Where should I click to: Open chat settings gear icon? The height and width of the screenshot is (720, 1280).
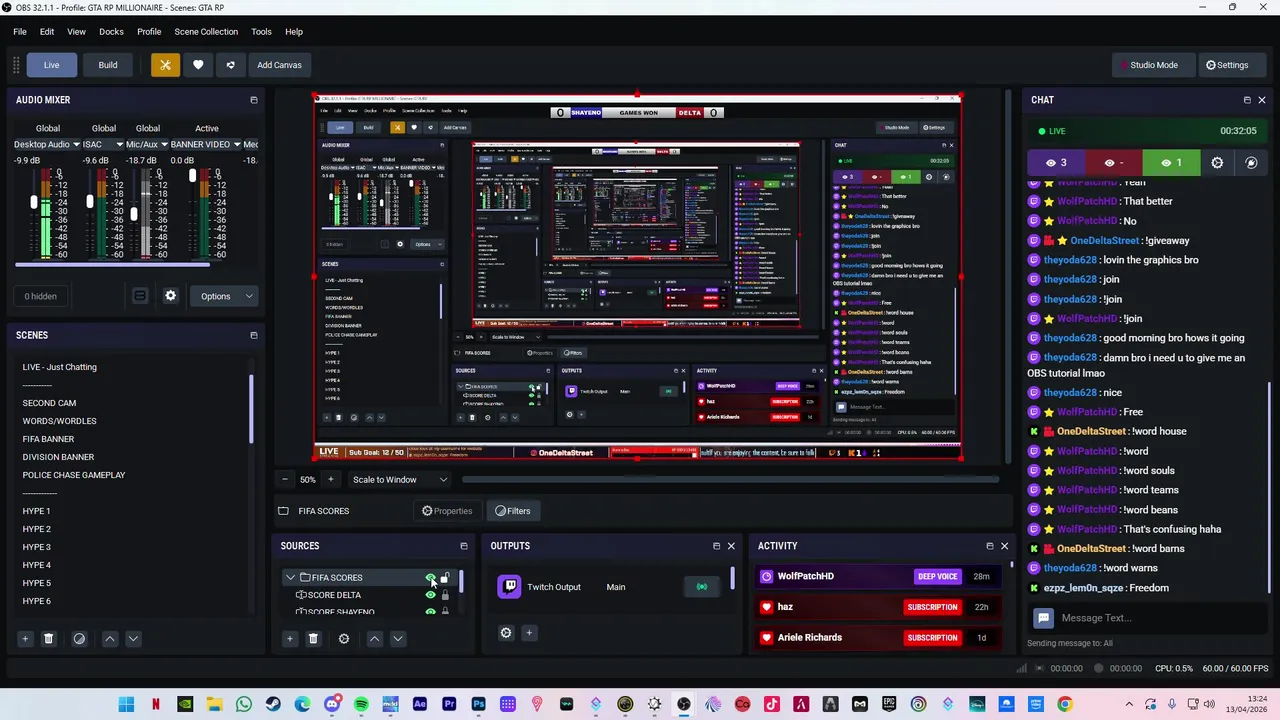pos(1217,163)
